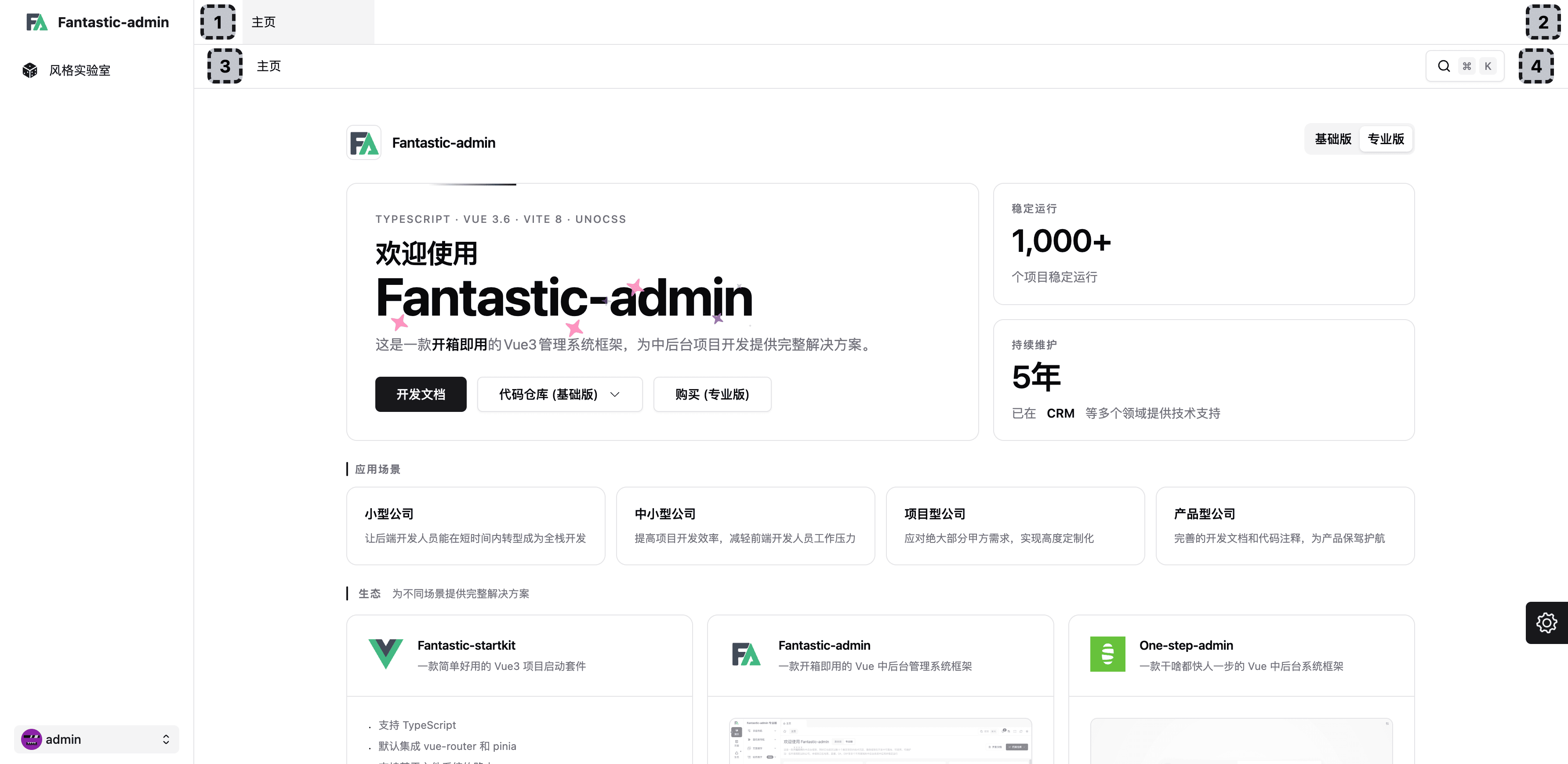Click the 应用场景 section heading
This screenshot has height=764, width=1568.
(x=377, y=469)
